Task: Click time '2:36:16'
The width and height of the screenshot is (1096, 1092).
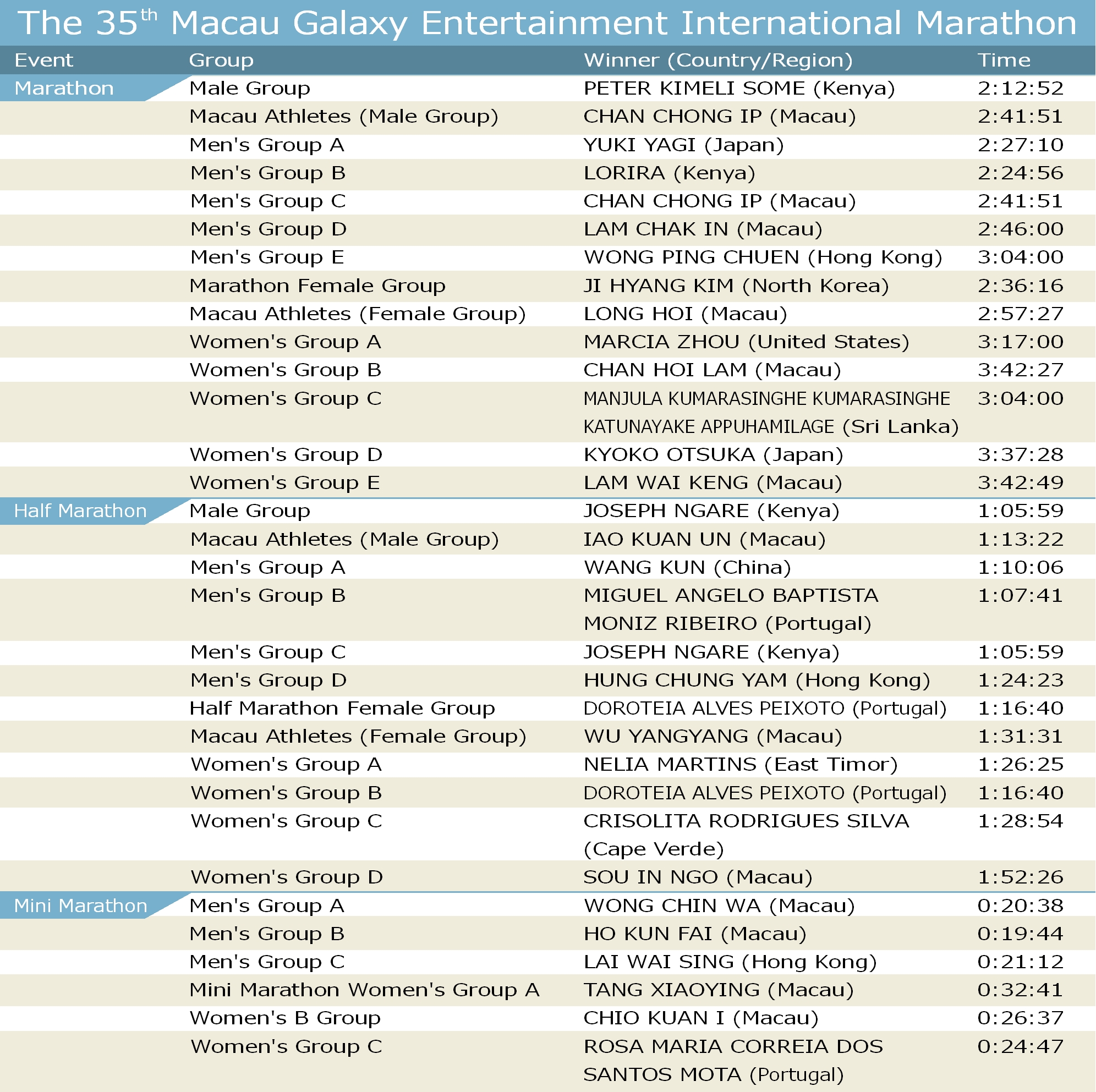Action: click(1021, 286)
